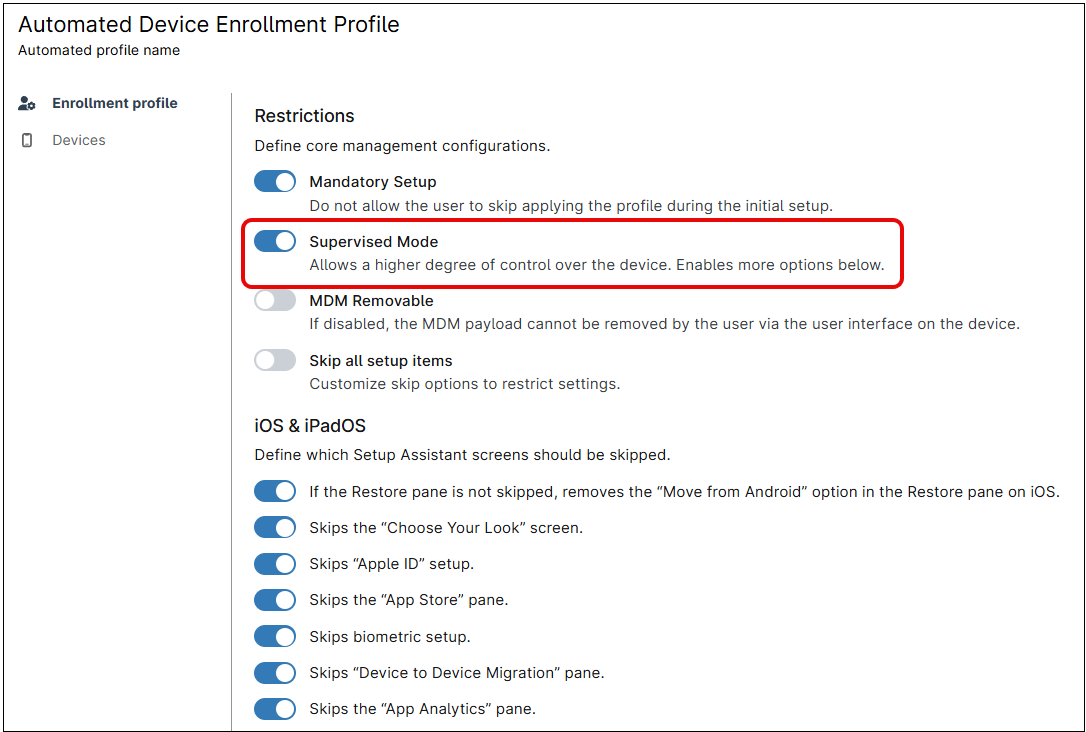Toggle the Skips "App Analytics" pane switch
This screenshot has width=1086, height=732.
click(x=275, y=709)
